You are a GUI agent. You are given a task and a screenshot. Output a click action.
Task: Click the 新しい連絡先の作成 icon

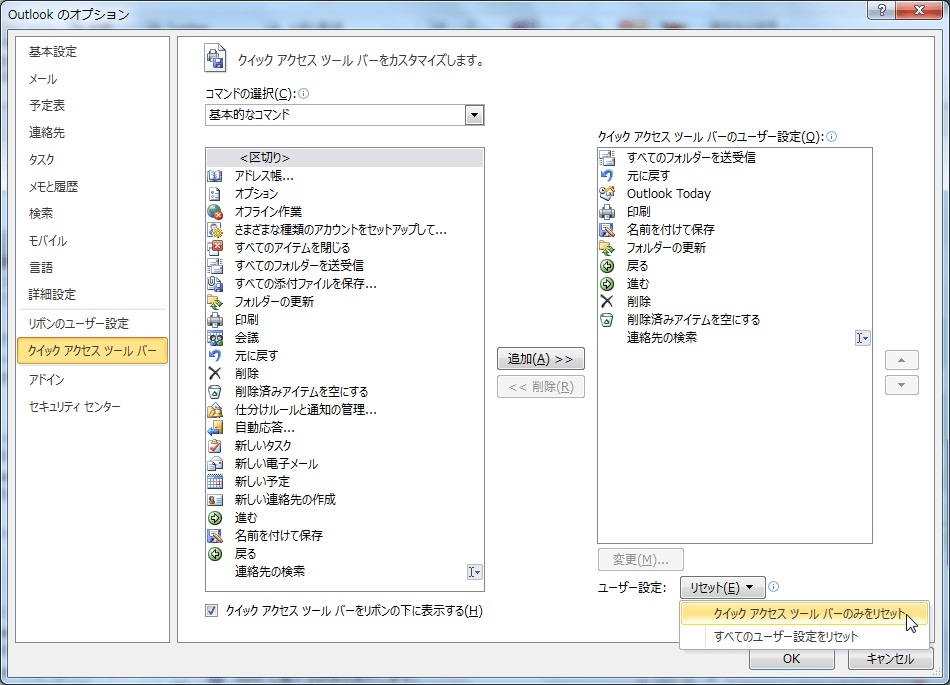point(215,500)
